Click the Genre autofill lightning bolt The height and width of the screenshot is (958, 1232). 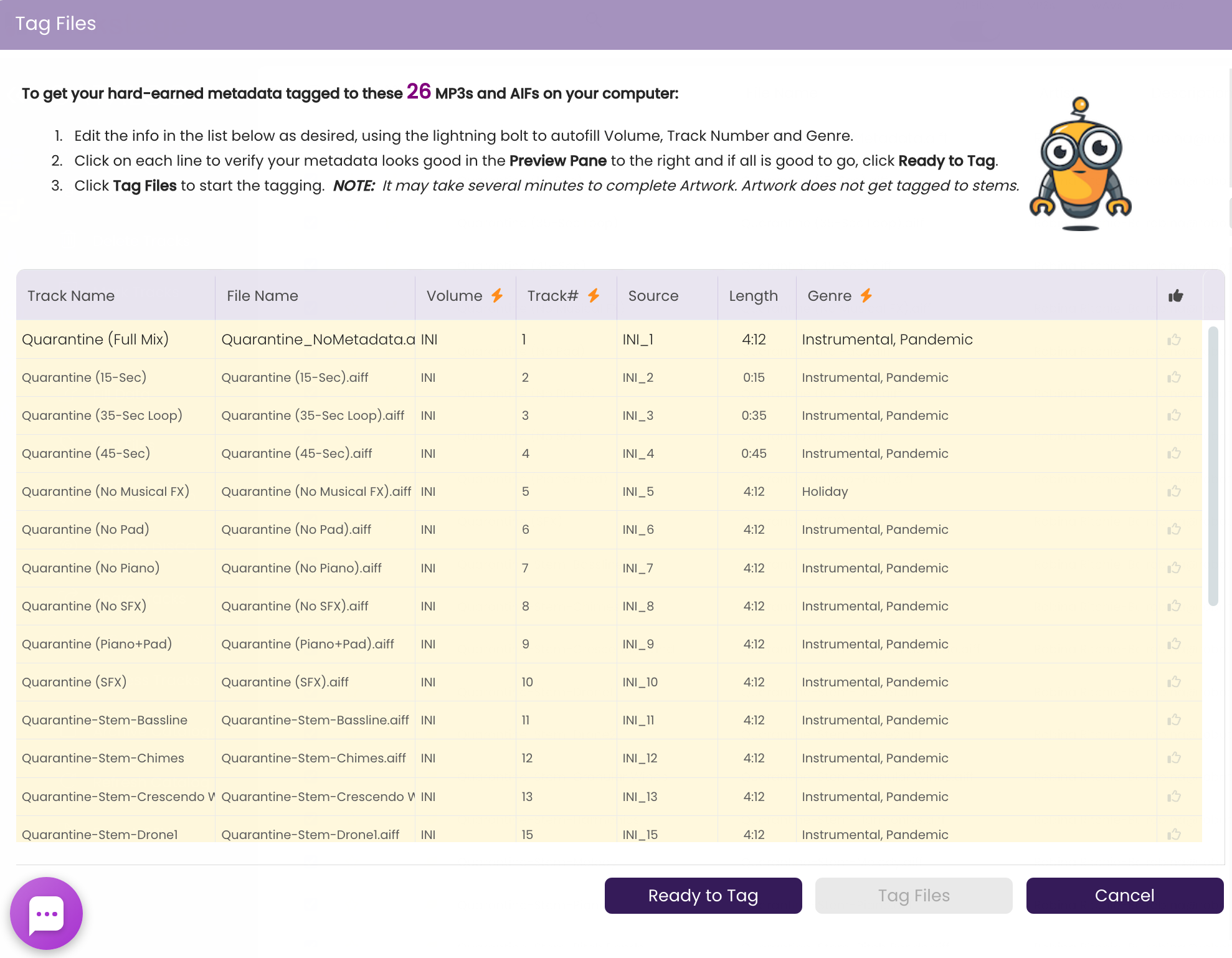(866, 295)
